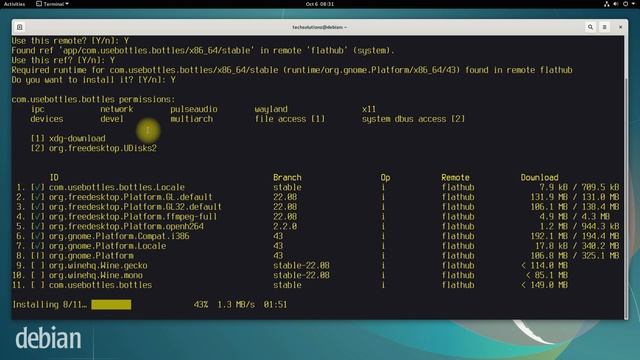Click the Op column header
The height and width of the screenshot is (360, 640).
[x=385, y=178]
